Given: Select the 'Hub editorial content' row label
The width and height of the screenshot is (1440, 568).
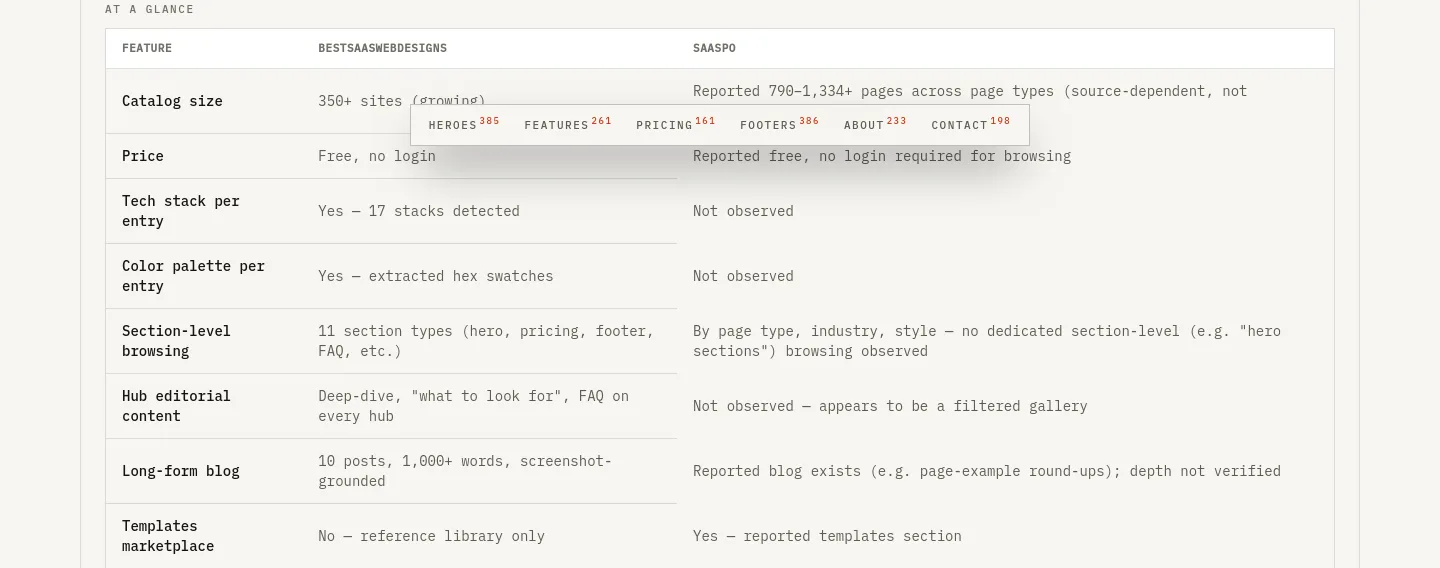Looking at the screenshot, I should click(x=176, y=406).
